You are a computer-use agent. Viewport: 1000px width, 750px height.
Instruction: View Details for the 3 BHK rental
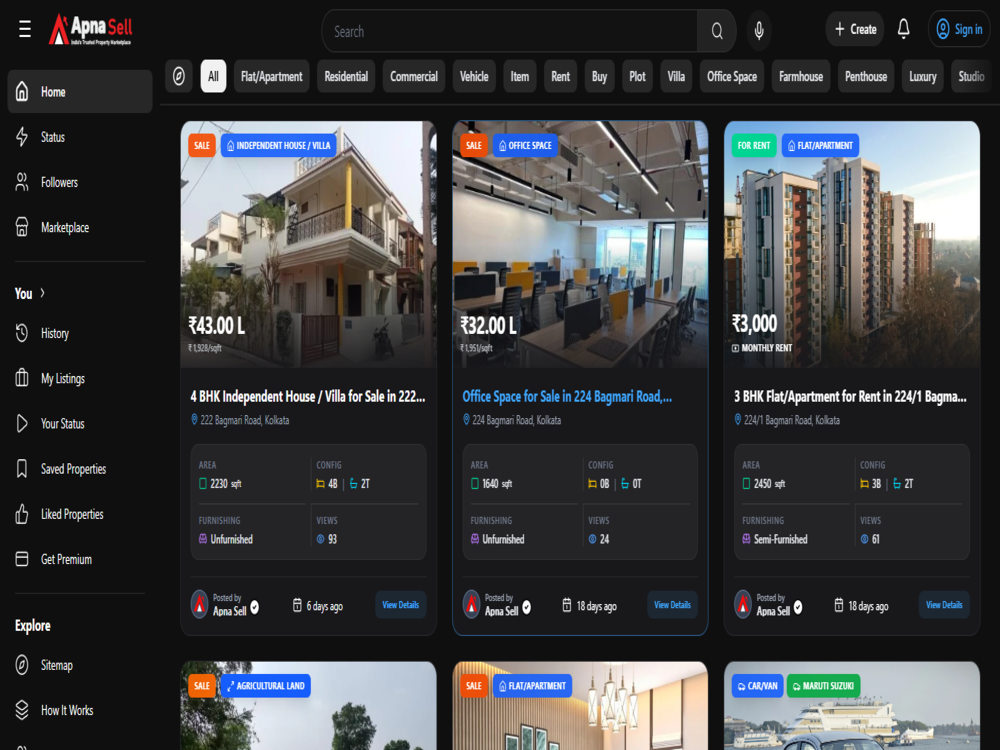click(x=944, y=605)
